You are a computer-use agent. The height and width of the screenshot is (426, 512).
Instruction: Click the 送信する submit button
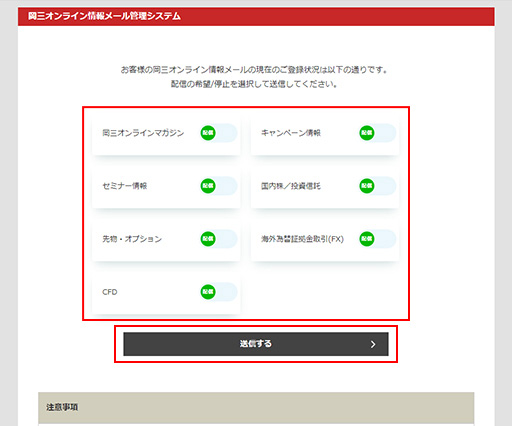(256, 344)
